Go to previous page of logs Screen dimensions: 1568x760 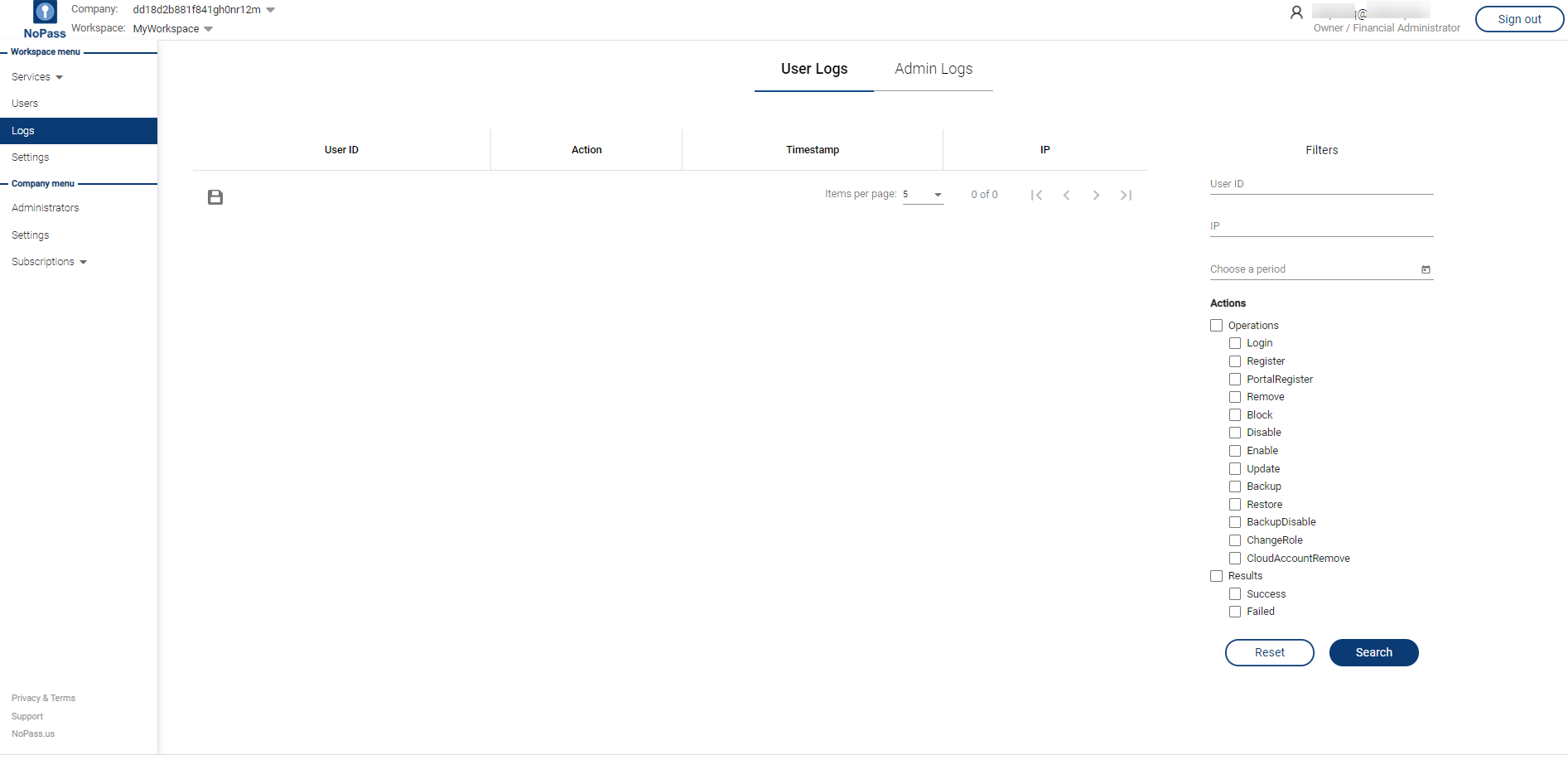click(x=1066, y=196)
